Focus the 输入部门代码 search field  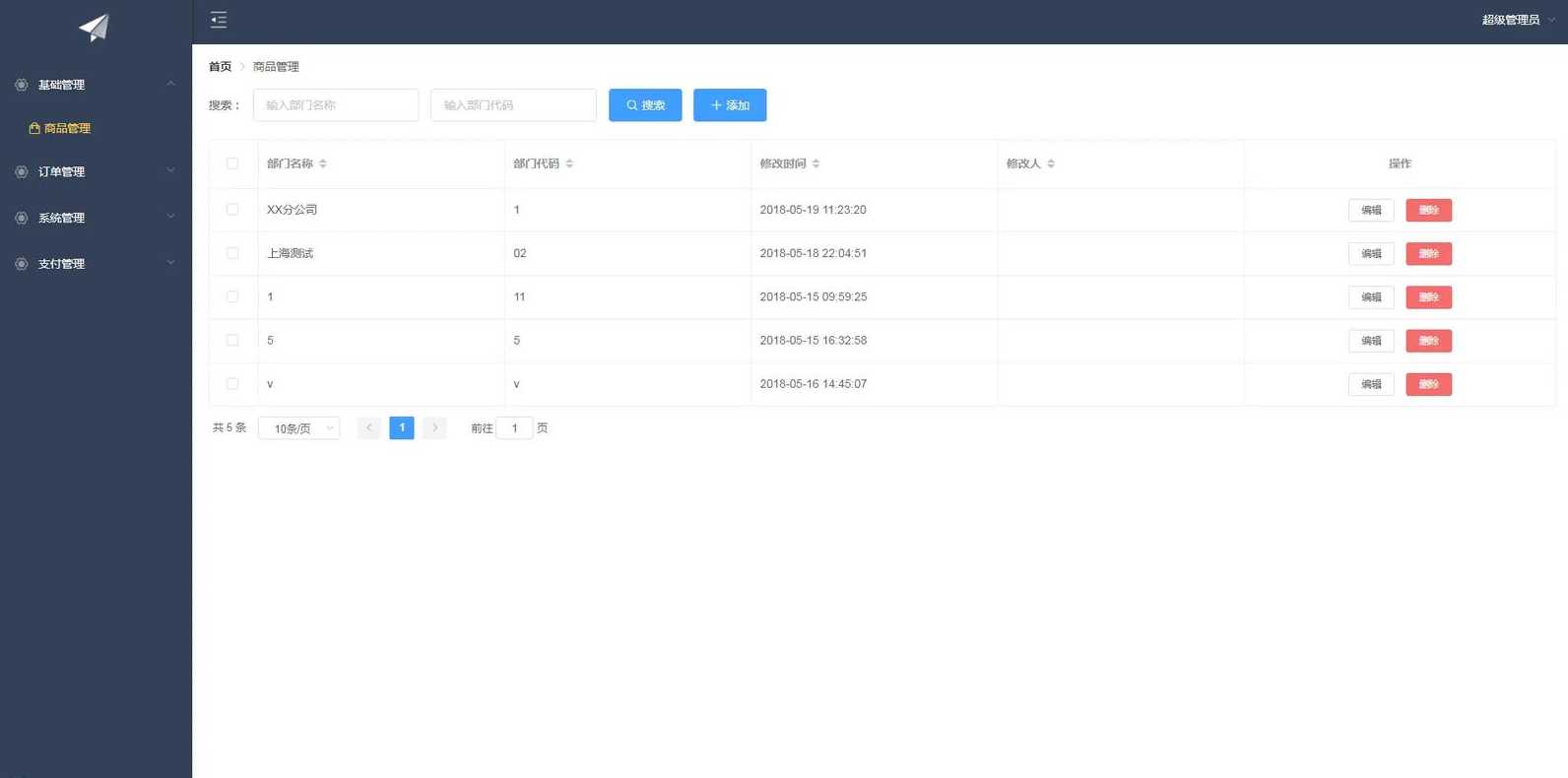coord(513,105)
